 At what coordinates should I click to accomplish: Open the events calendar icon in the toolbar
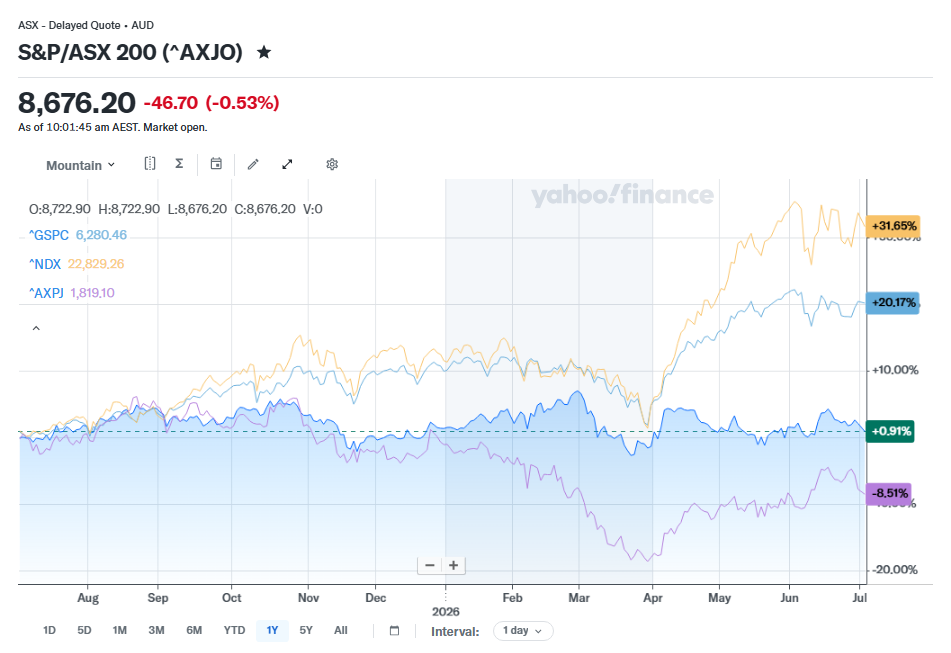(216, 164)
